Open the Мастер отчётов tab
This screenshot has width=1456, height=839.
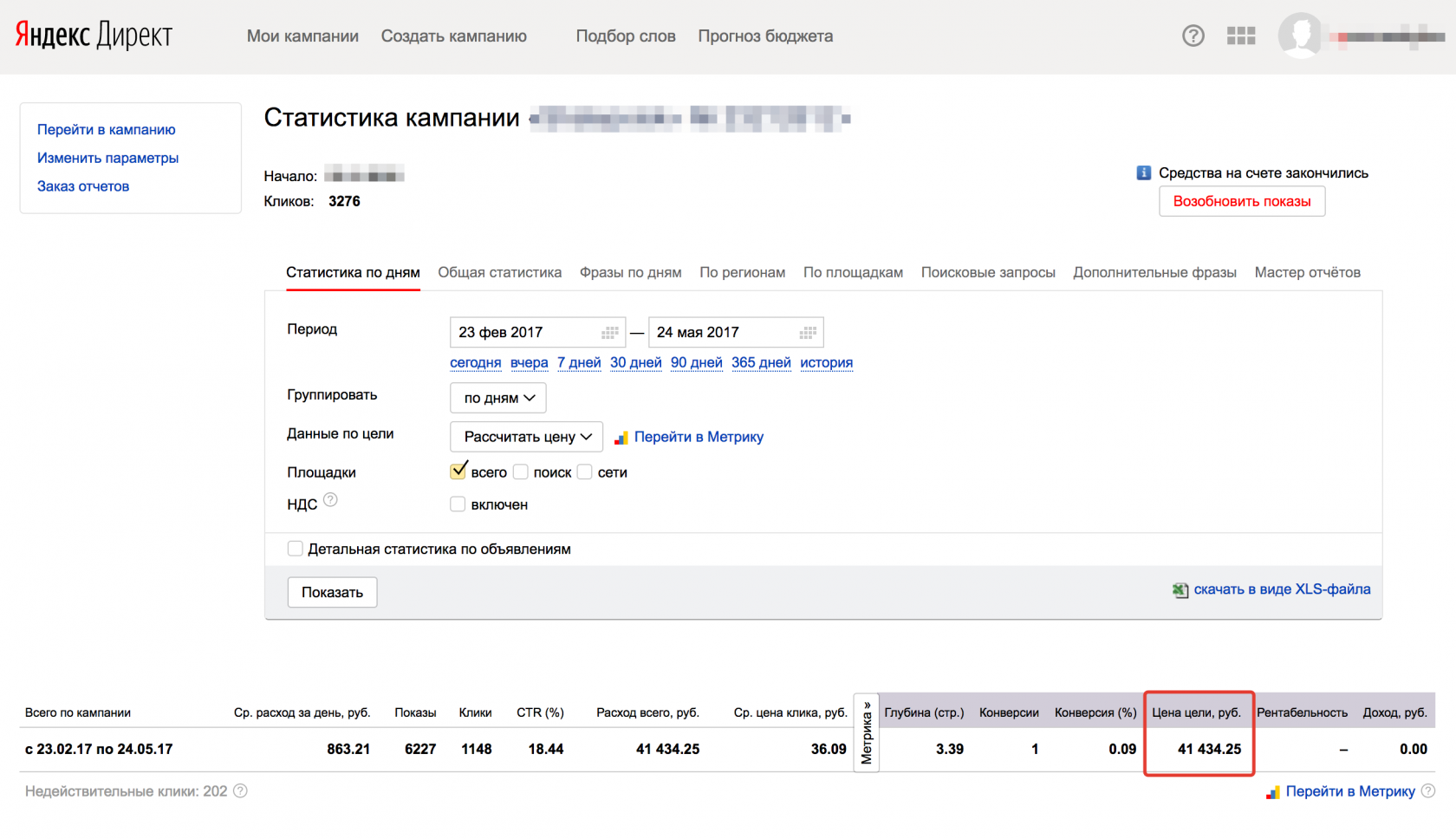[x=1308, y=272]
